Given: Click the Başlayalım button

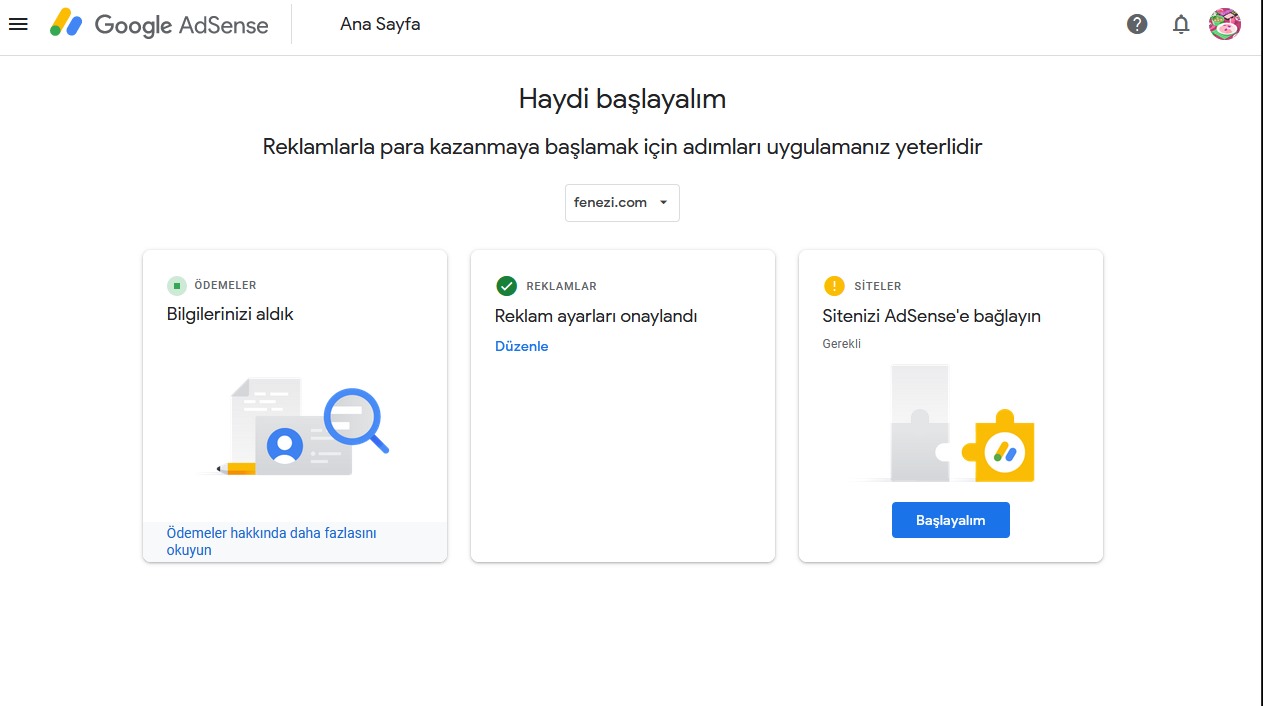Looking at the screenshot, I should coord(951,520).
